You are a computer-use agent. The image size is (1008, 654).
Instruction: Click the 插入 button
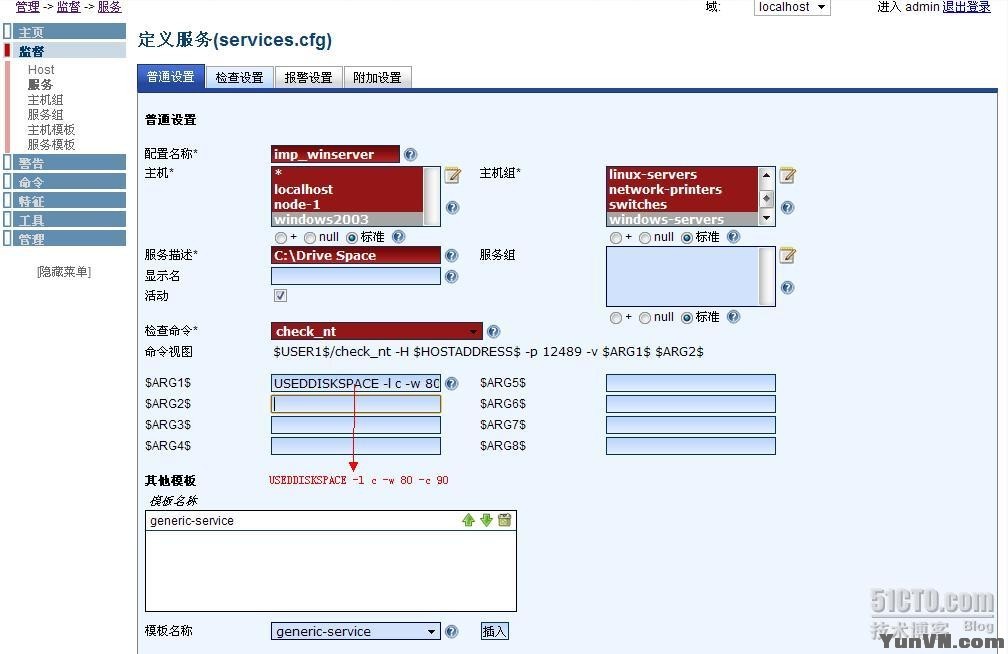[x=494, y=631]
